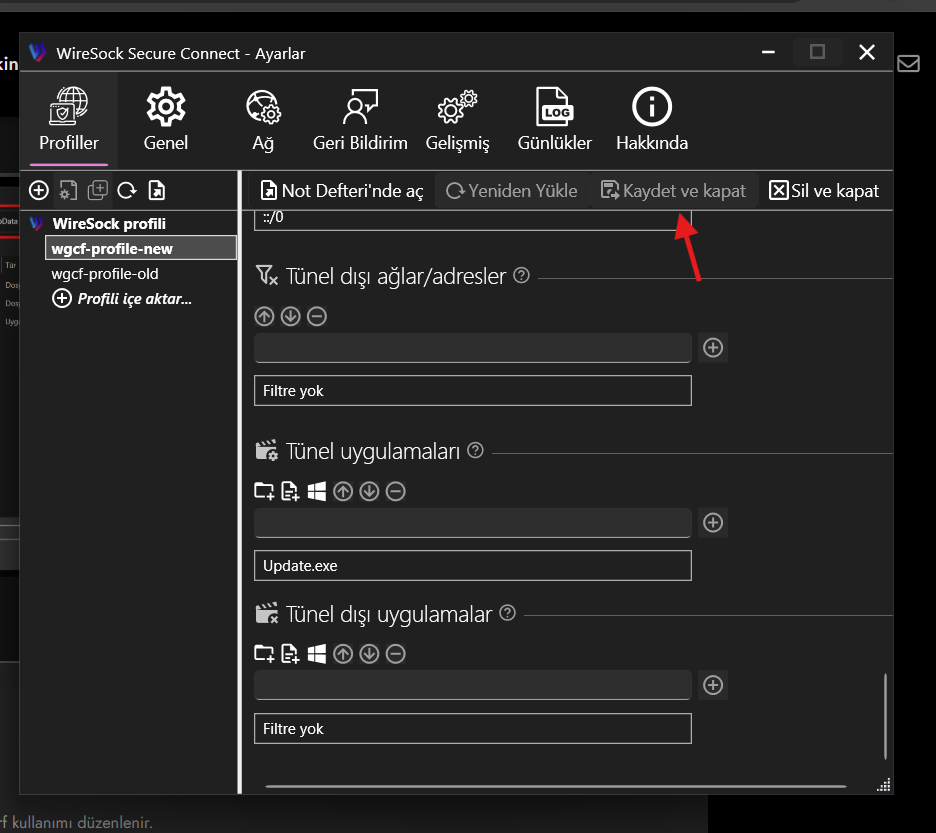This screenshot has height=833, width=936.
Task: Open the Gelişmiş tab
Action: (x=457, y=120)
